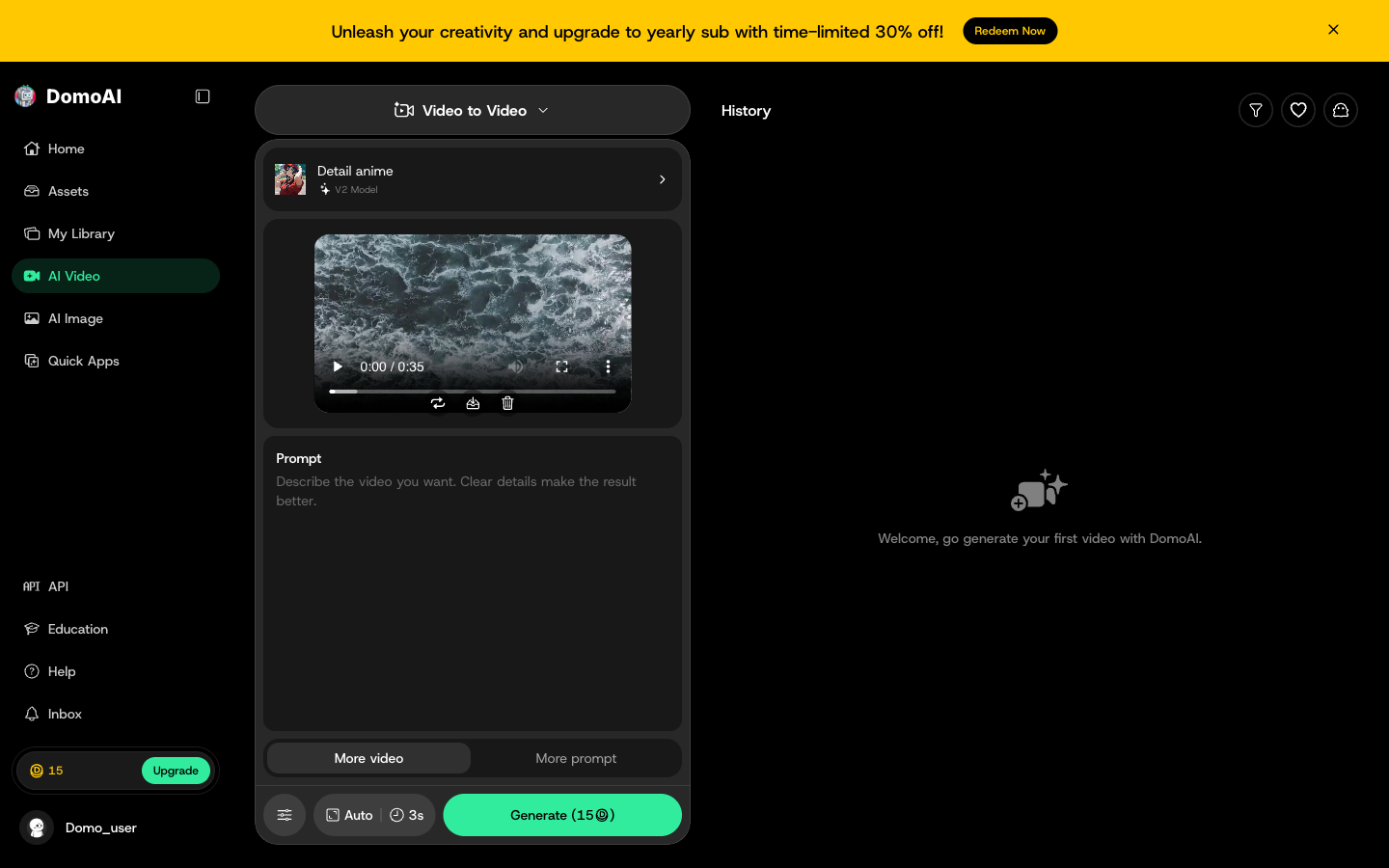Select AI Video in sidebar
This screenshot has width=1389, height=868.
[116, 276]
